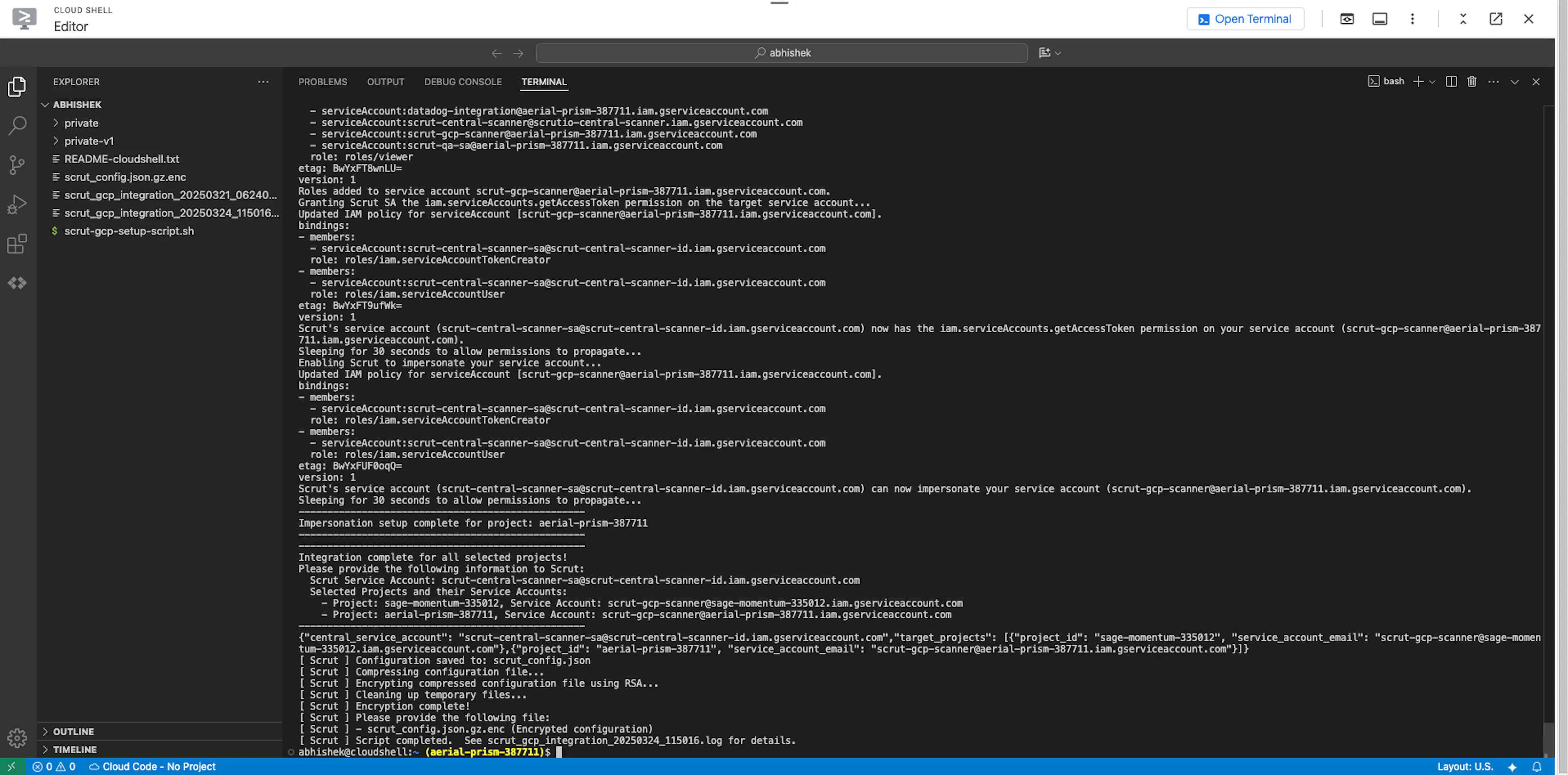Click the Open Terminal button

click(1245, 19)
